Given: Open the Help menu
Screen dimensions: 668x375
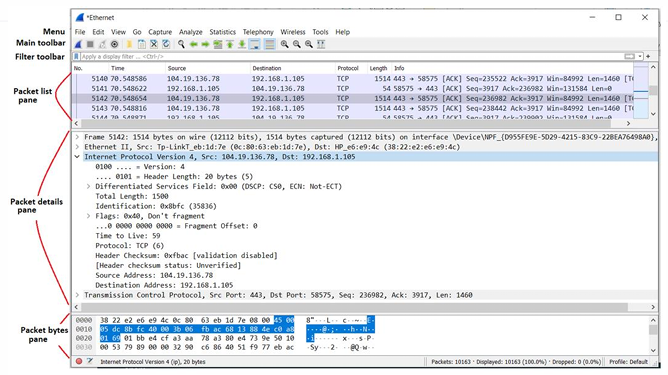Looking at the screenshot, I should pos(343,32).
